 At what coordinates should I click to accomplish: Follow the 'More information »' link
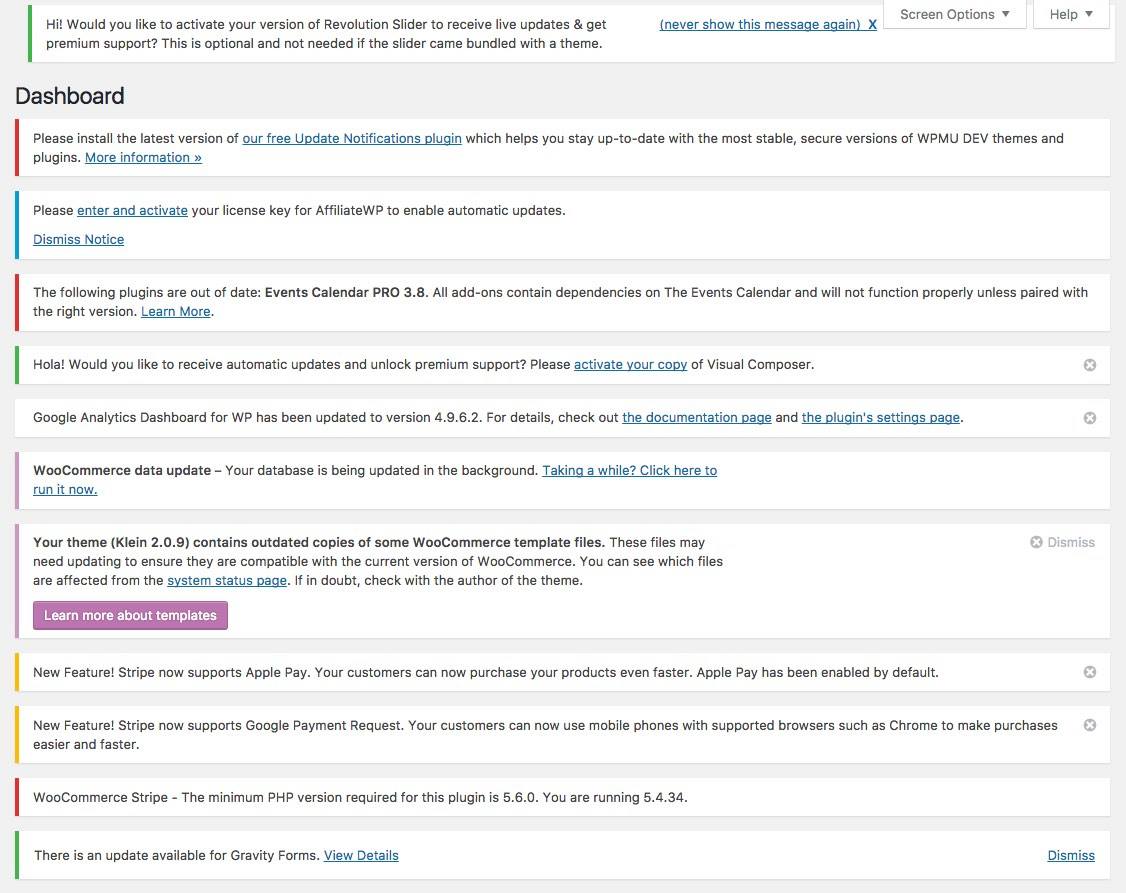tap(143, 157)
